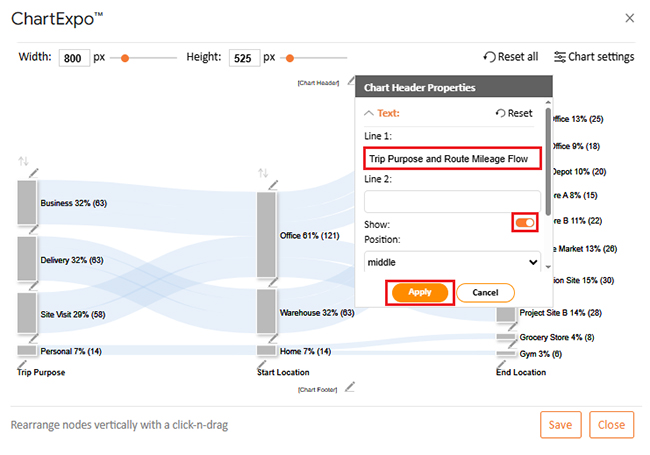Click the Width slider handle
650x455 pixels.
pyautogui.click(x=124, y=58)
